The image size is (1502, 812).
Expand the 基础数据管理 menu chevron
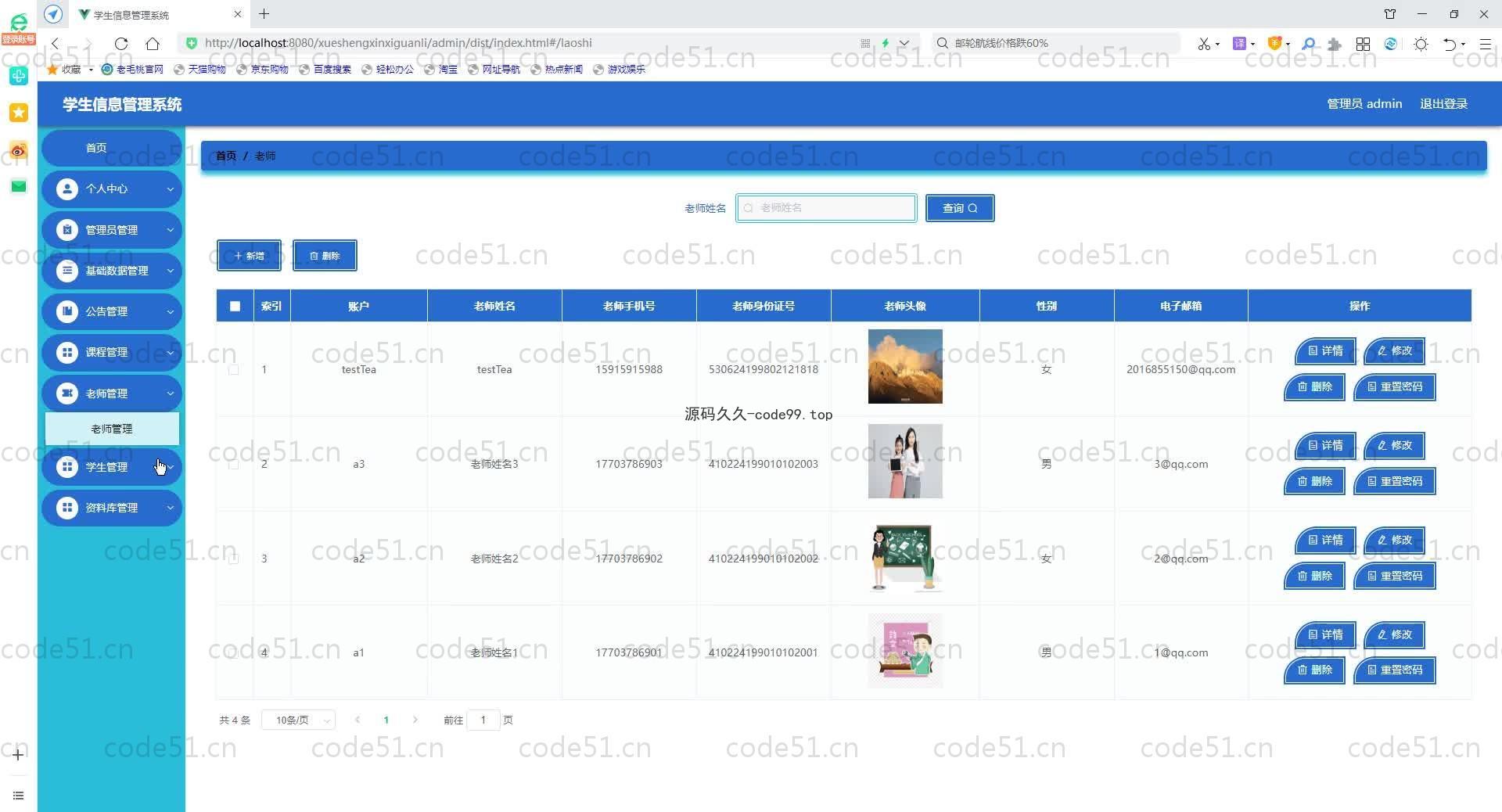coord(170,271)
